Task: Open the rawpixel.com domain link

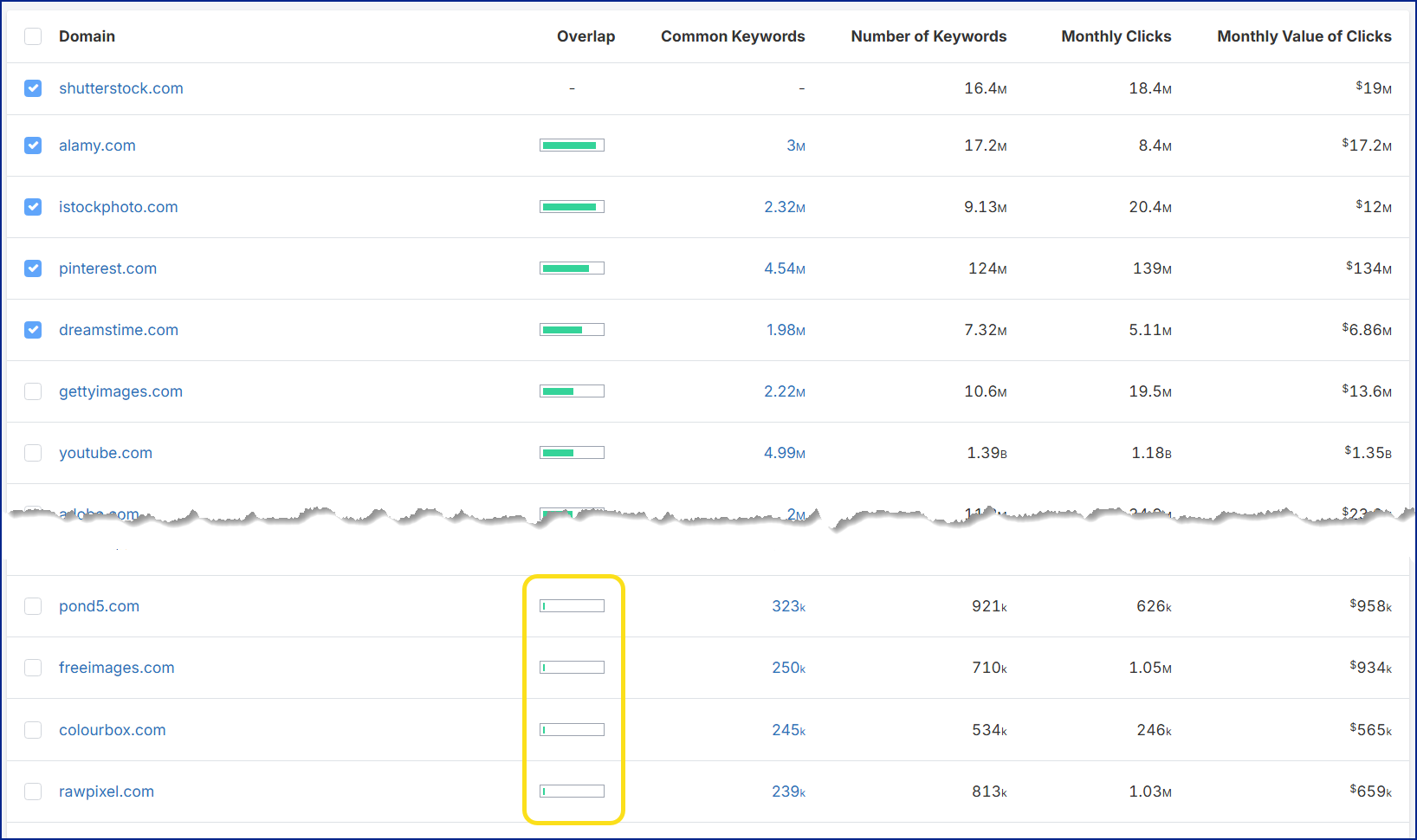Action: pos(107,792)
